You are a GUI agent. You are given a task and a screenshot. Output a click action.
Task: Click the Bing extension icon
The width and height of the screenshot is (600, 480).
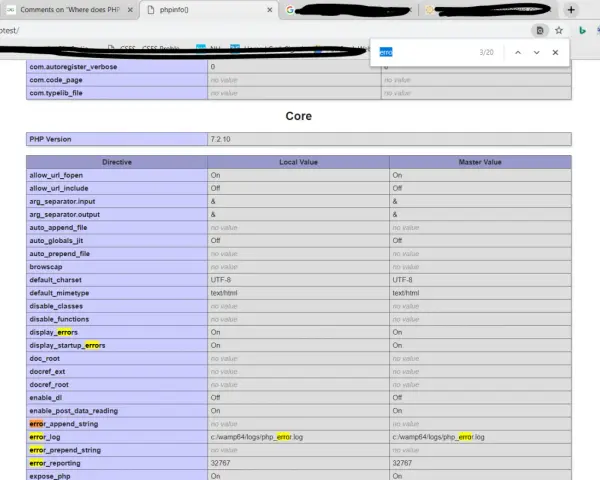[x=582, y=31]
